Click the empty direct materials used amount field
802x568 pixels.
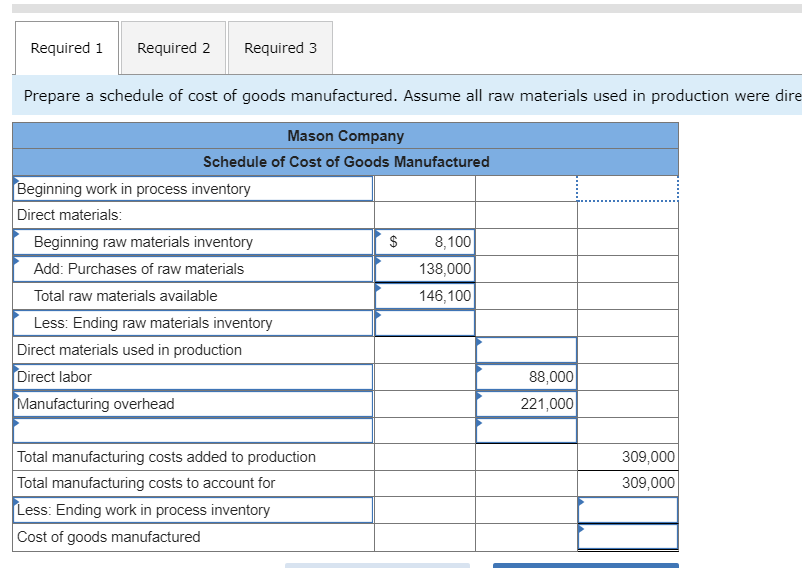click(x=526, y=350)
